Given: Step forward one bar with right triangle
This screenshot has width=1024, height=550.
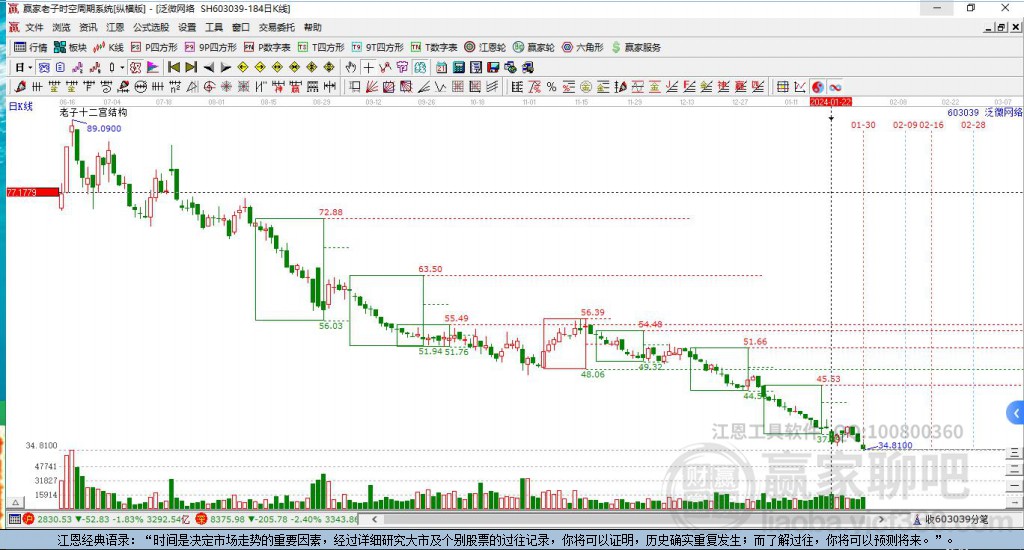Looking at the screenshot, I should point(226,67).
